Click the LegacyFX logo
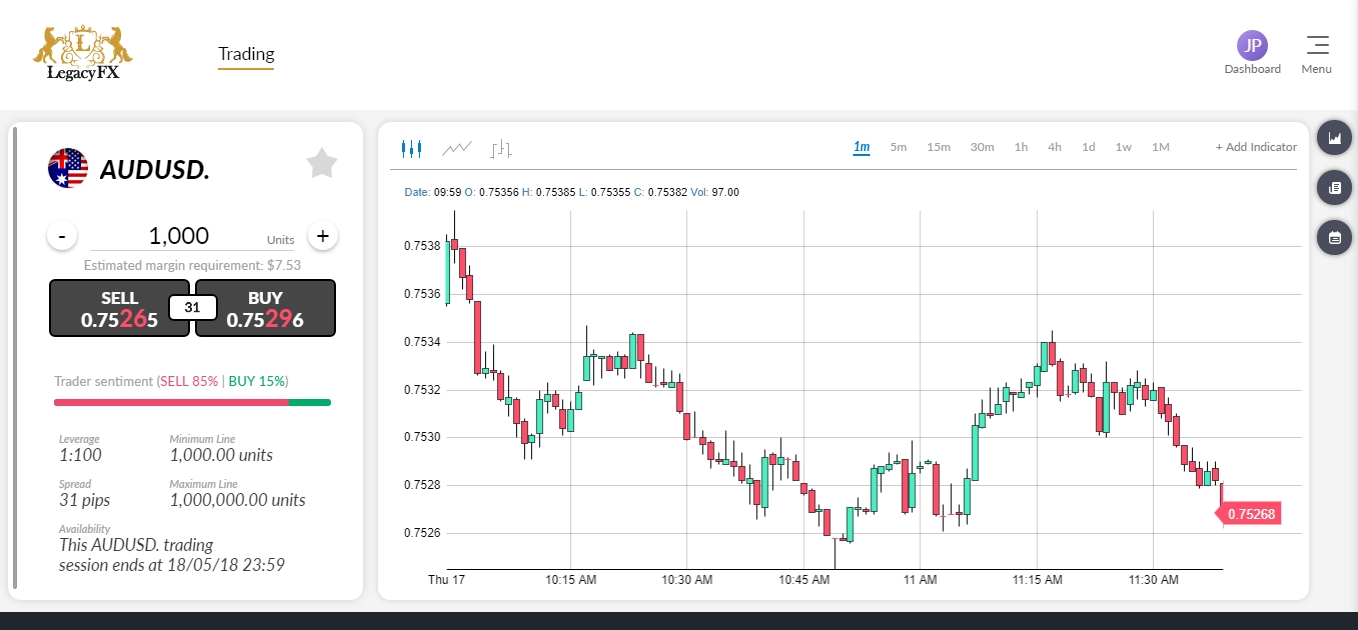 pos(83,52)
